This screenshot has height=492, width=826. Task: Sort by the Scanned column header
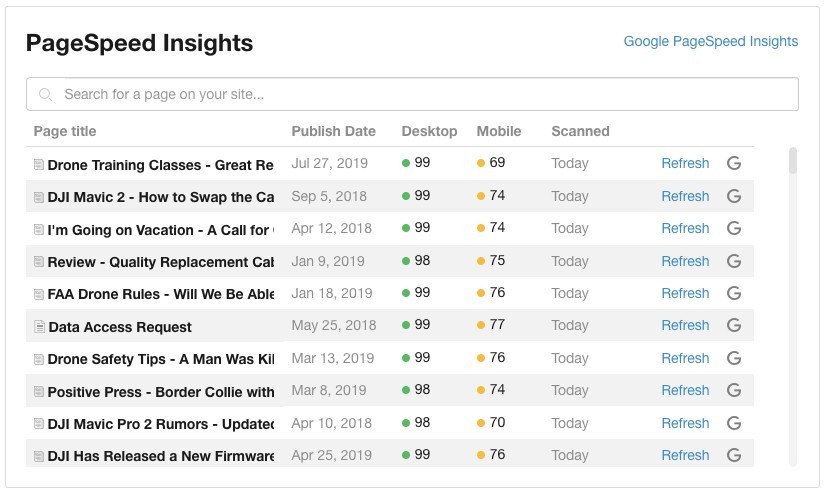pos(581,131)
